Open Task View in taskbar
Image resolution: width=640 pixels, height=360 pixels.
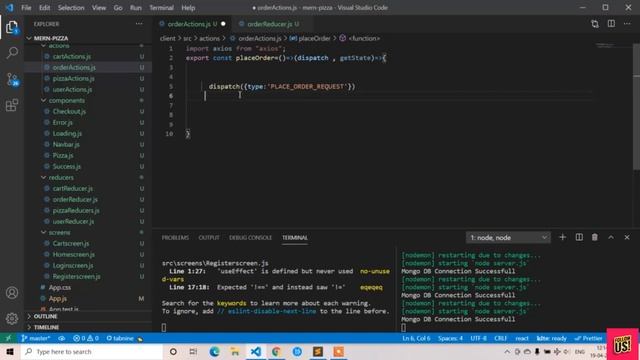[193, 351]
